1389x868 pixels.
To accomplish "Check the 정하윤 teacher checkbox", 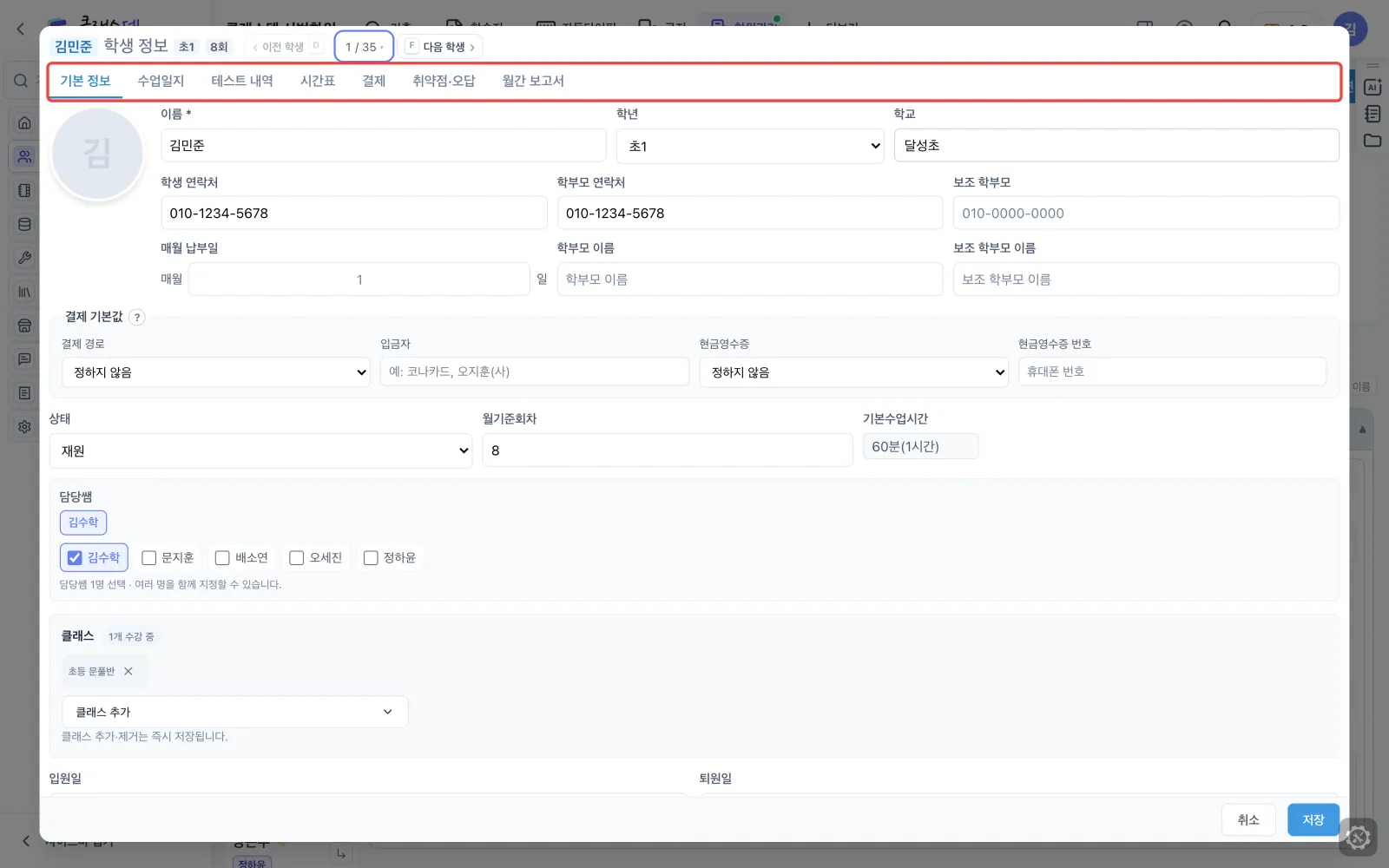I will click(x=371, y=557).
